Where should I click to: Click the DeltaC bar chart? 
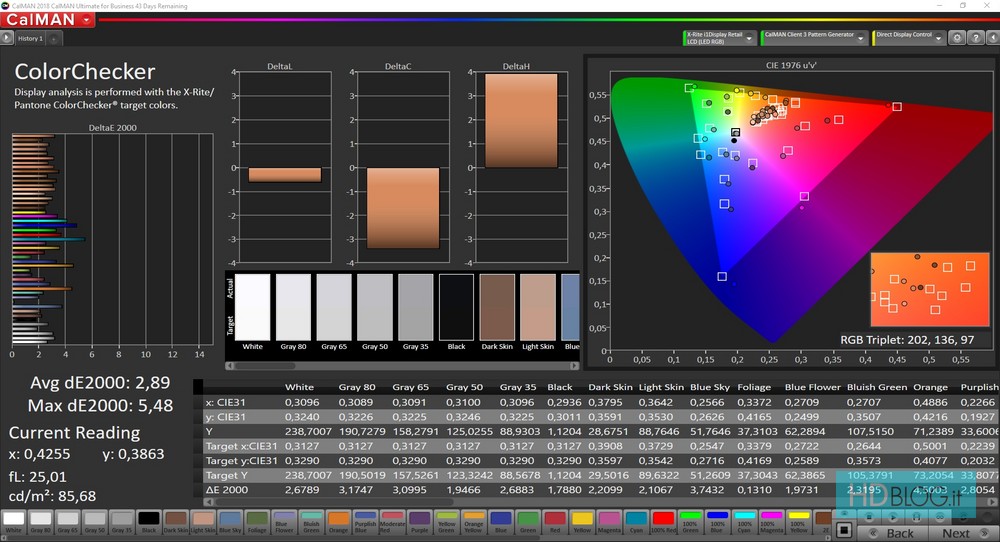403,167
